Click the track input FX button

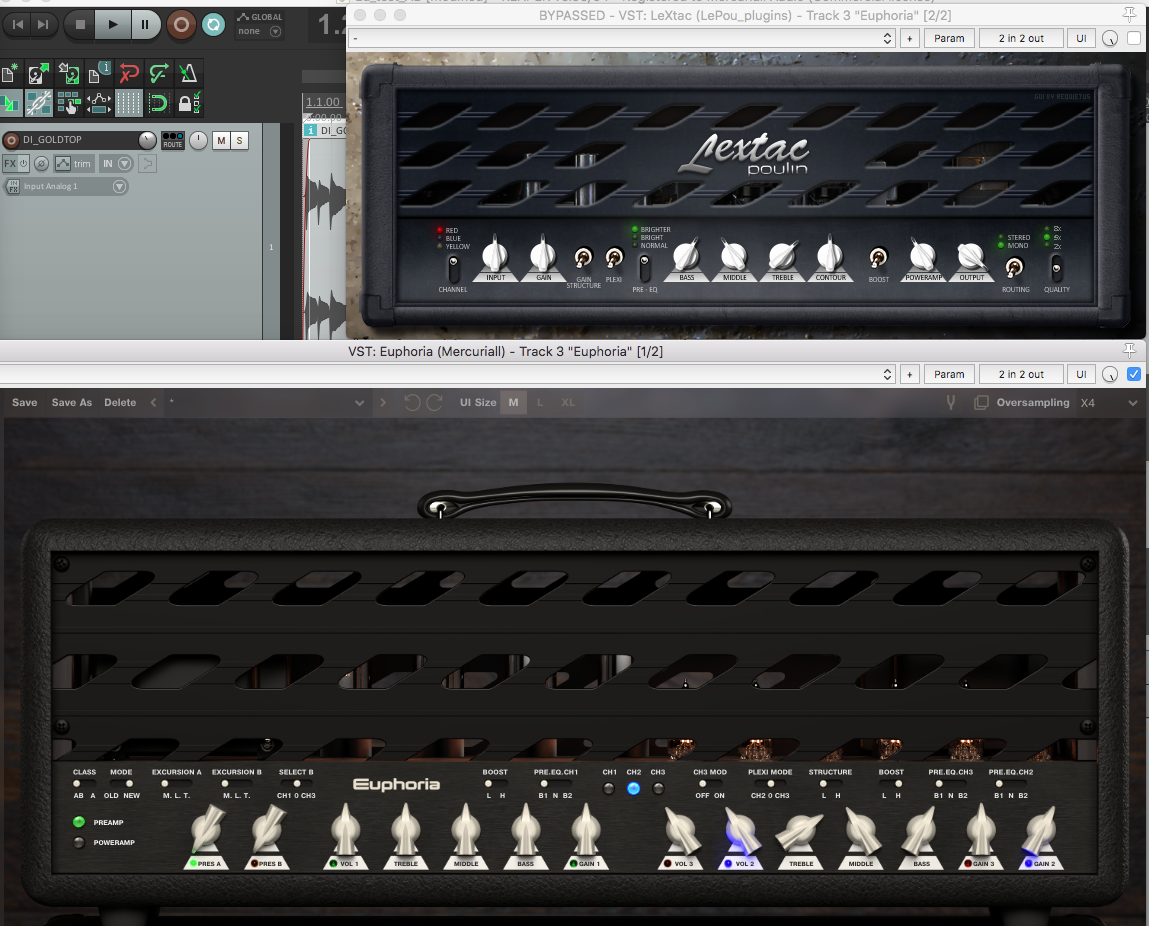coord(12,187)
